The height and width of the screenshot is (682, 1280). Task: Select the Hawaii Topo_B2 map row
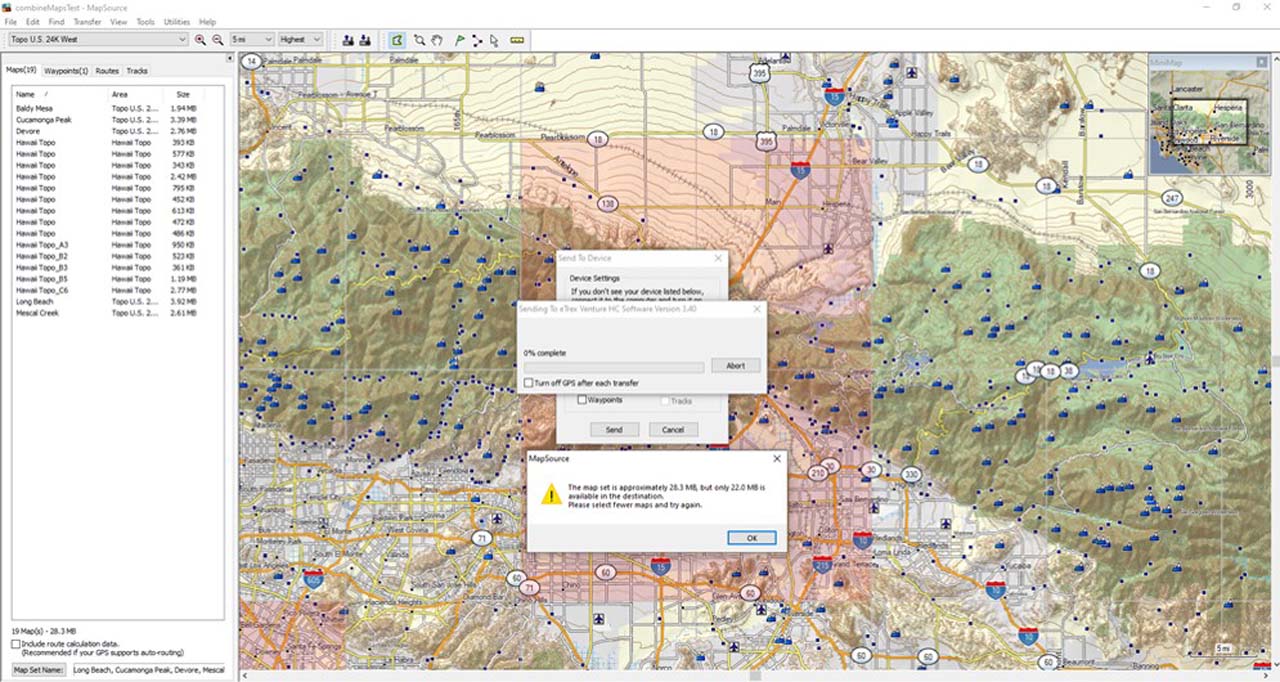click(105, 256)
